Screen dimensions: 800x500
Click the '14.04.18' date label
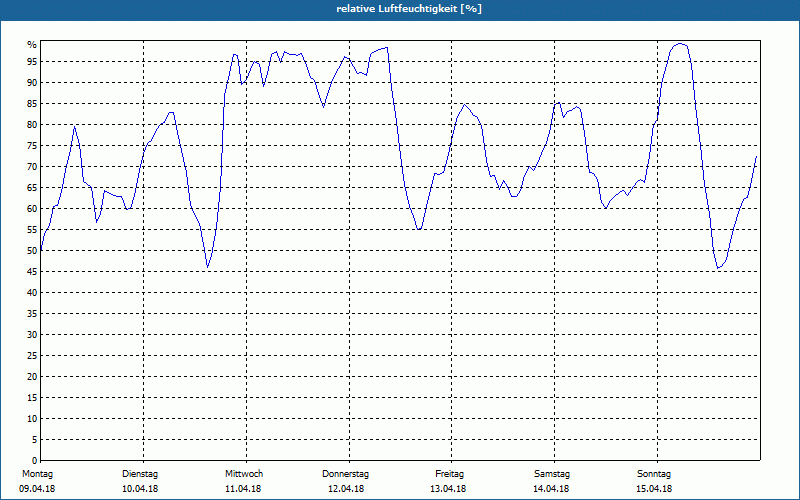tap(551, 489)
